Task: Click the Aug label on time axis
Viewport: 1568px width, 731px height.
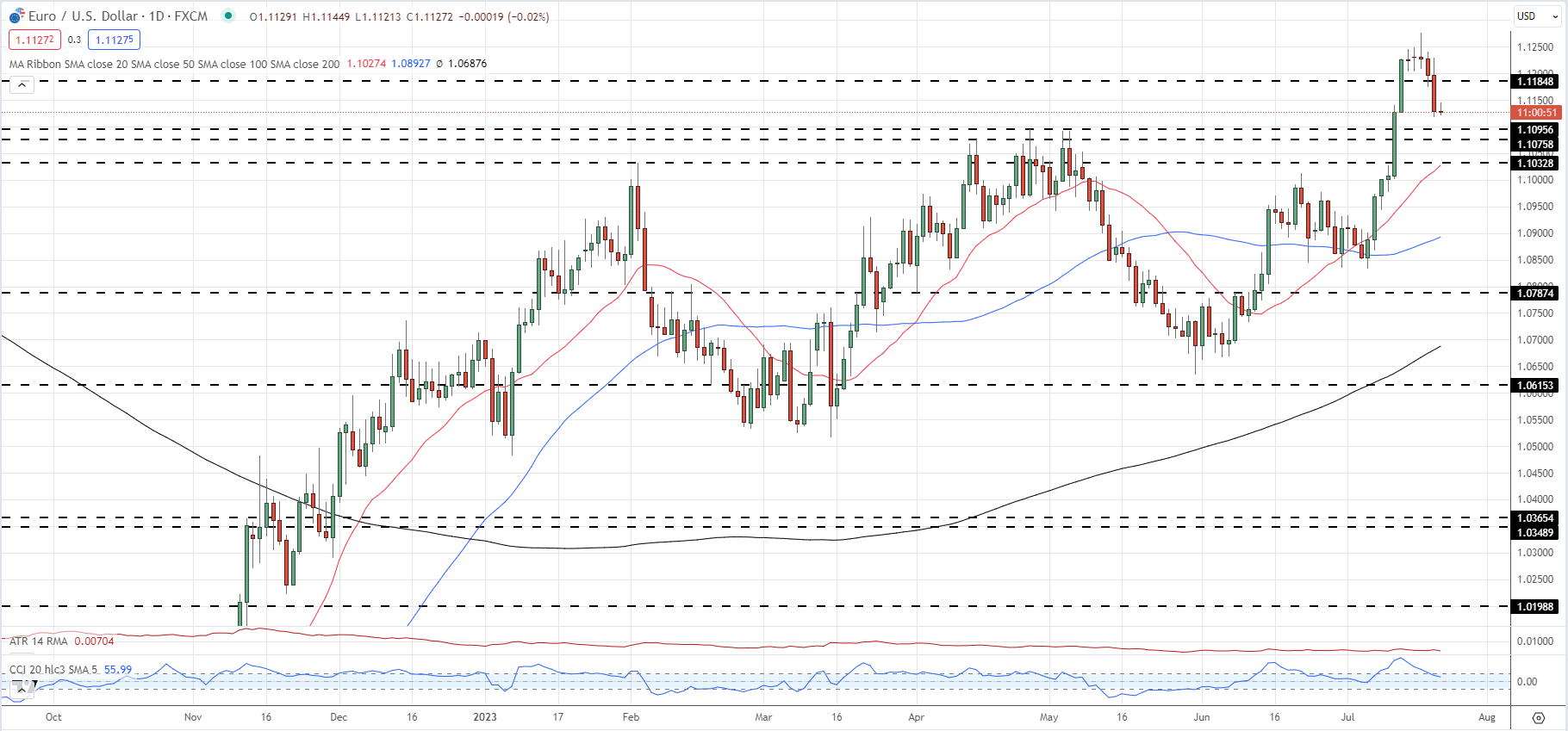Action: [1486, 717]
